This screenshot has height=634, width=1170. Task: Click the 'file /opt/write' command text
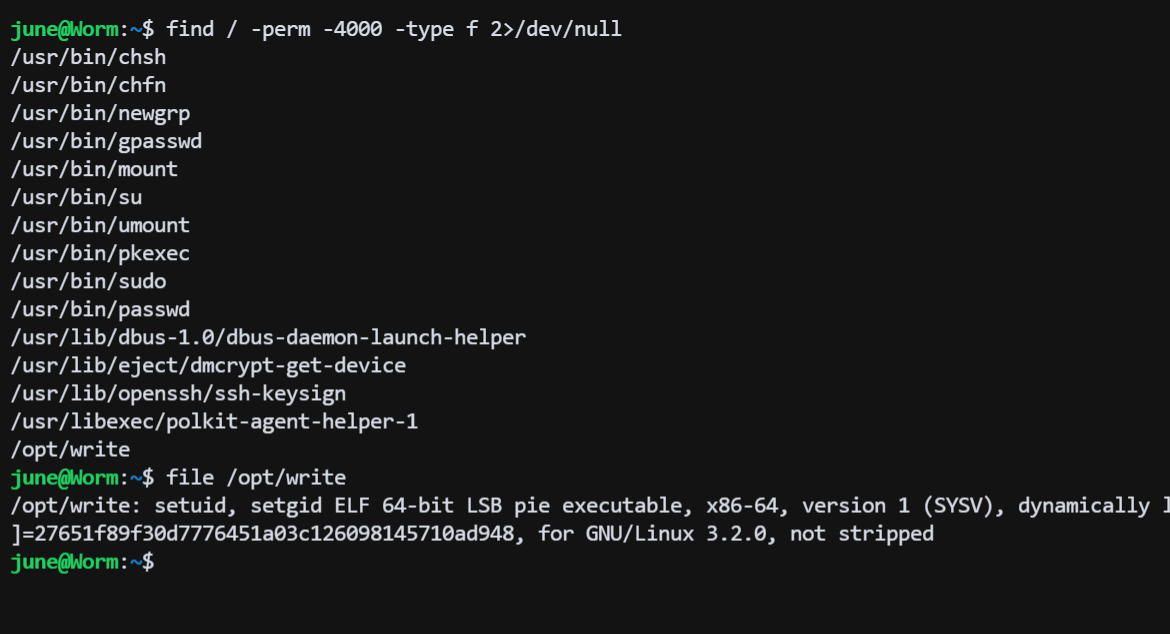click(x=256, y=477)
